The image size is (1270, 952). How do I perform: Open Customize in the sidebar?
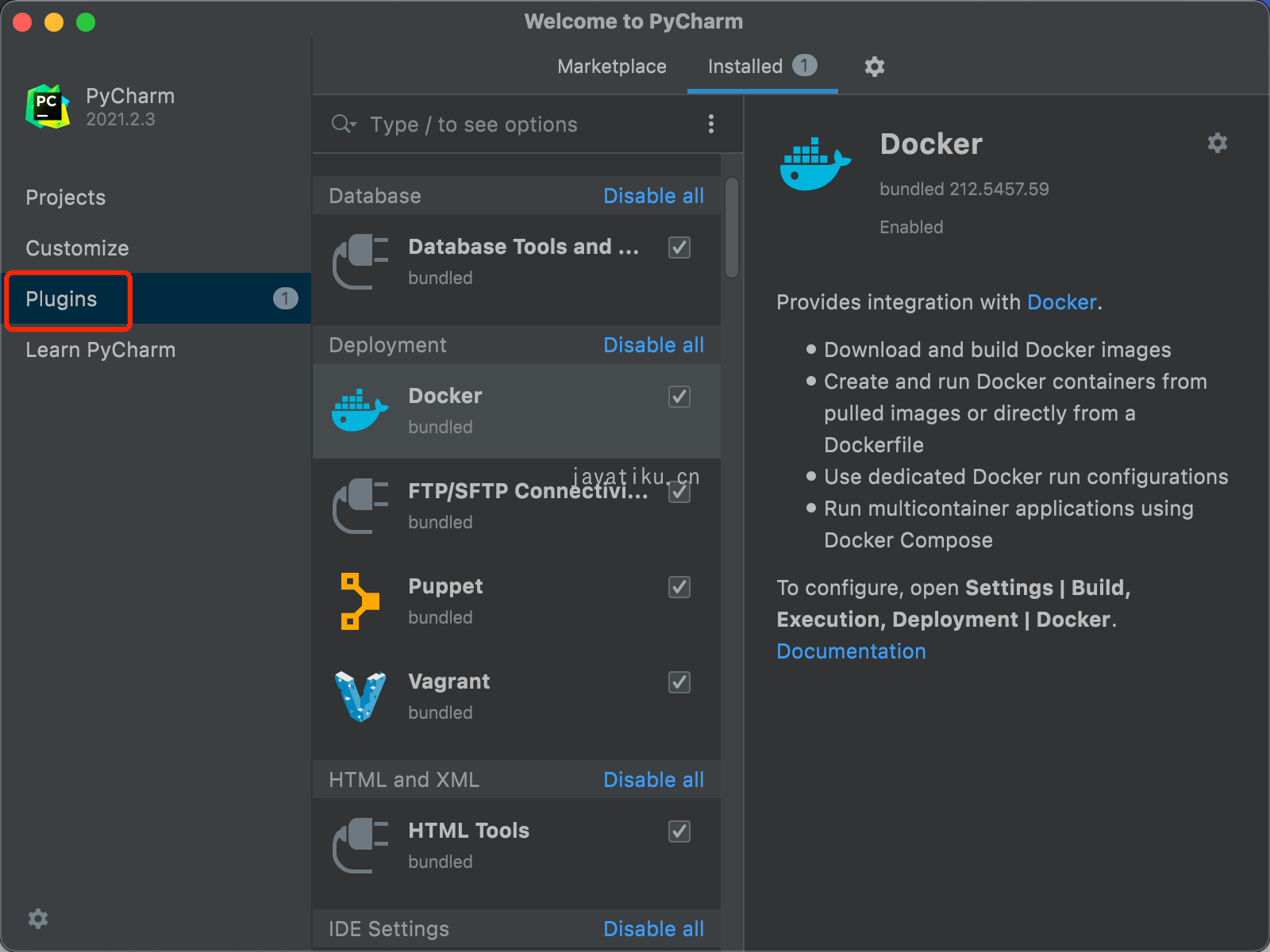(77, 248)
